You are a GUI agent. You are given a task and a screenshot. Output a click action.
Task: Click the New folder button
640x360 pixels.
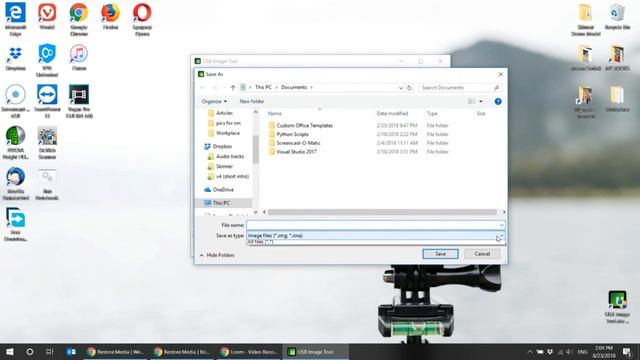coord(251,101)
